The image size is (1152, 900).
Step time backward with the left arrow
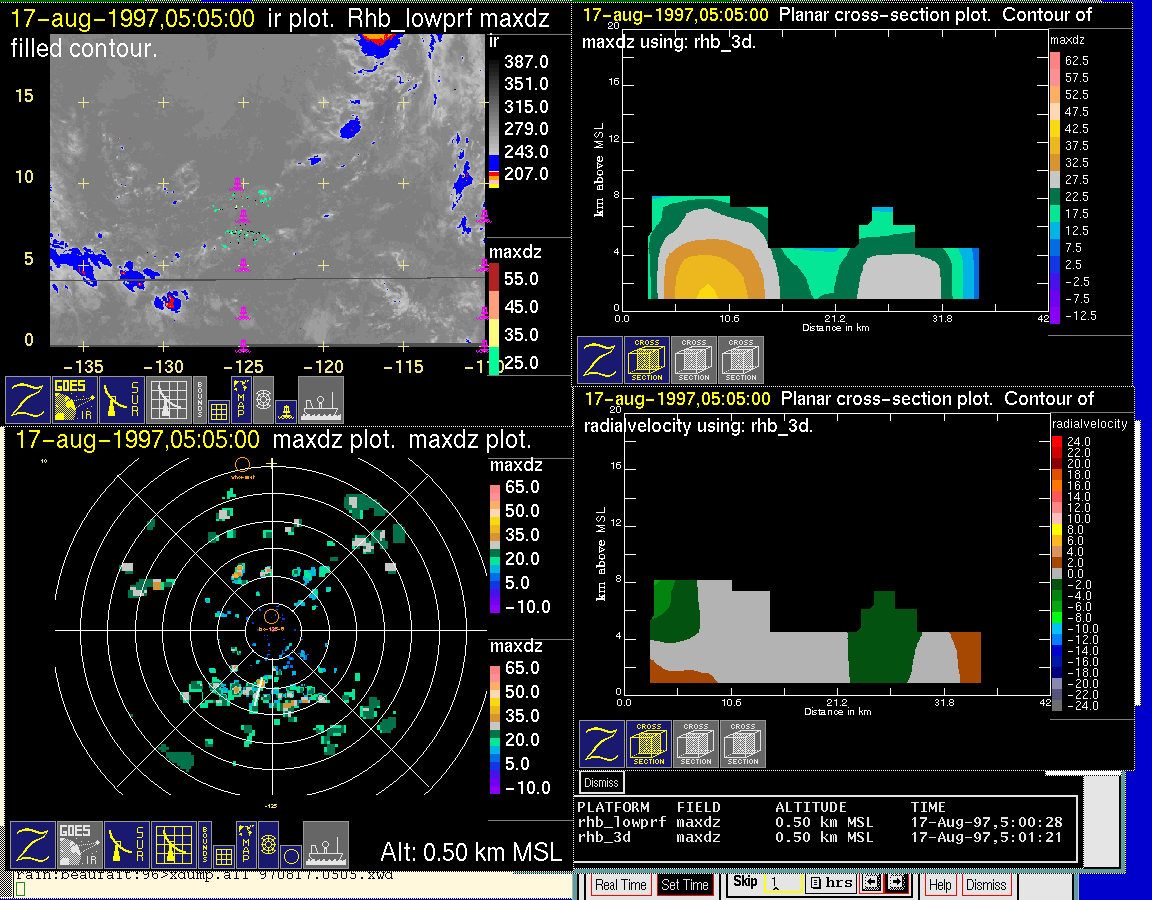point(871,883)
